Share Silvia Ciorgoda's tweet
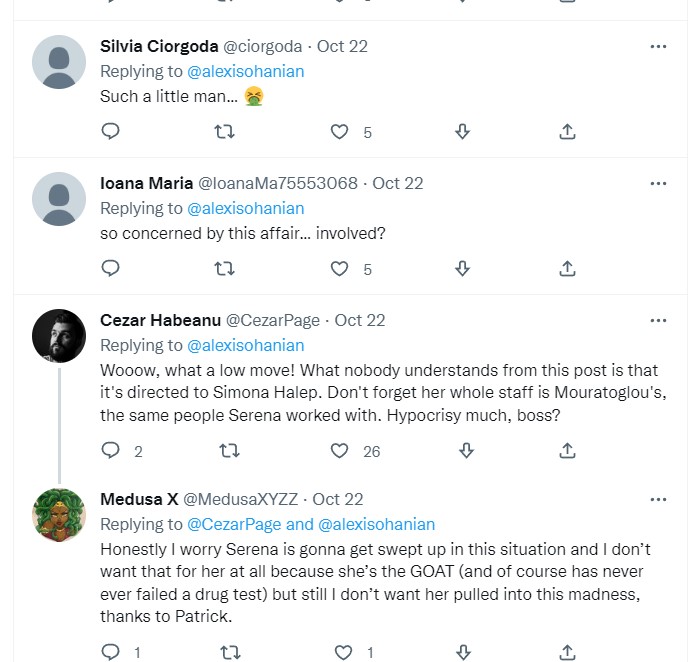Viewport: 689px width, 662px height. click(x=567, y=132)
